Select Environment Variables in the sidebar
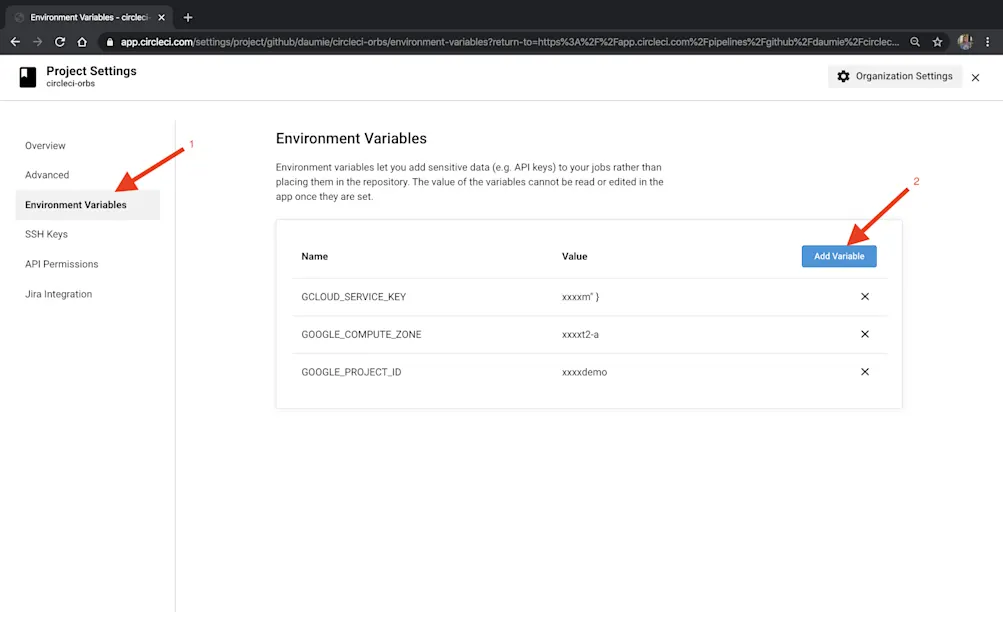 76,205
